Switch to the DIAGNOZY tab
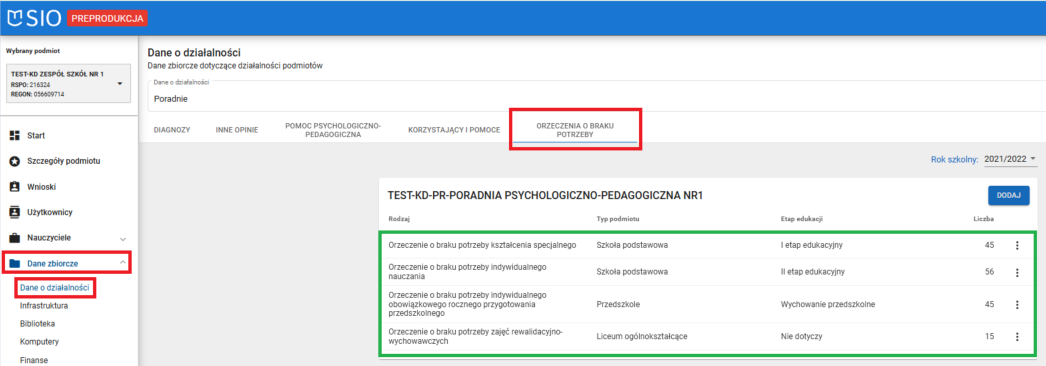The height and width of the screenshot is (366, 1046). (172, 130)
